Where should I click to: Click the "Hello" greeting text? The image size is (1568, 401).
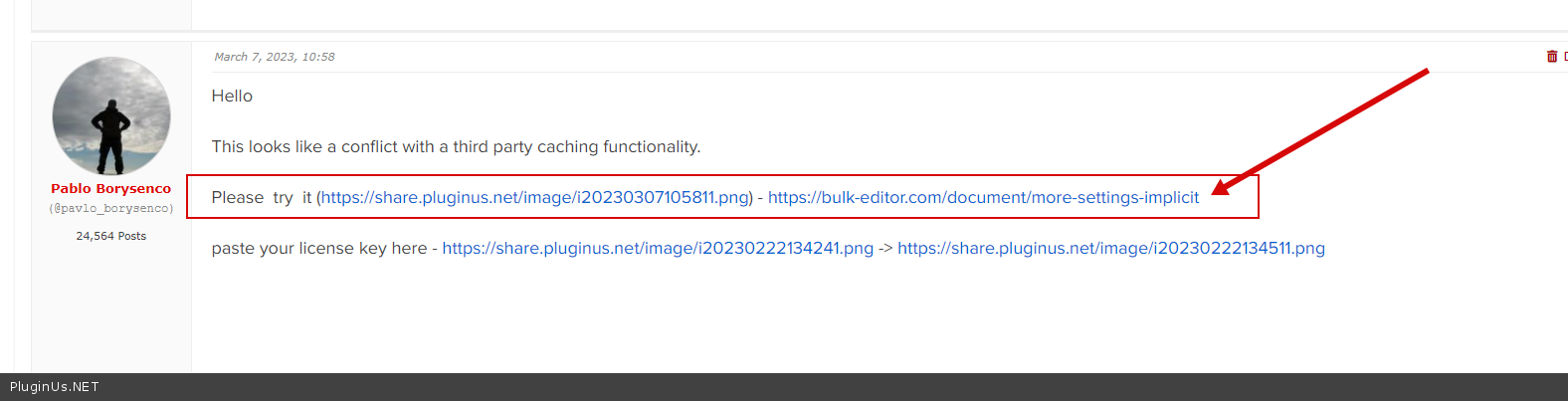pos(232,96)
